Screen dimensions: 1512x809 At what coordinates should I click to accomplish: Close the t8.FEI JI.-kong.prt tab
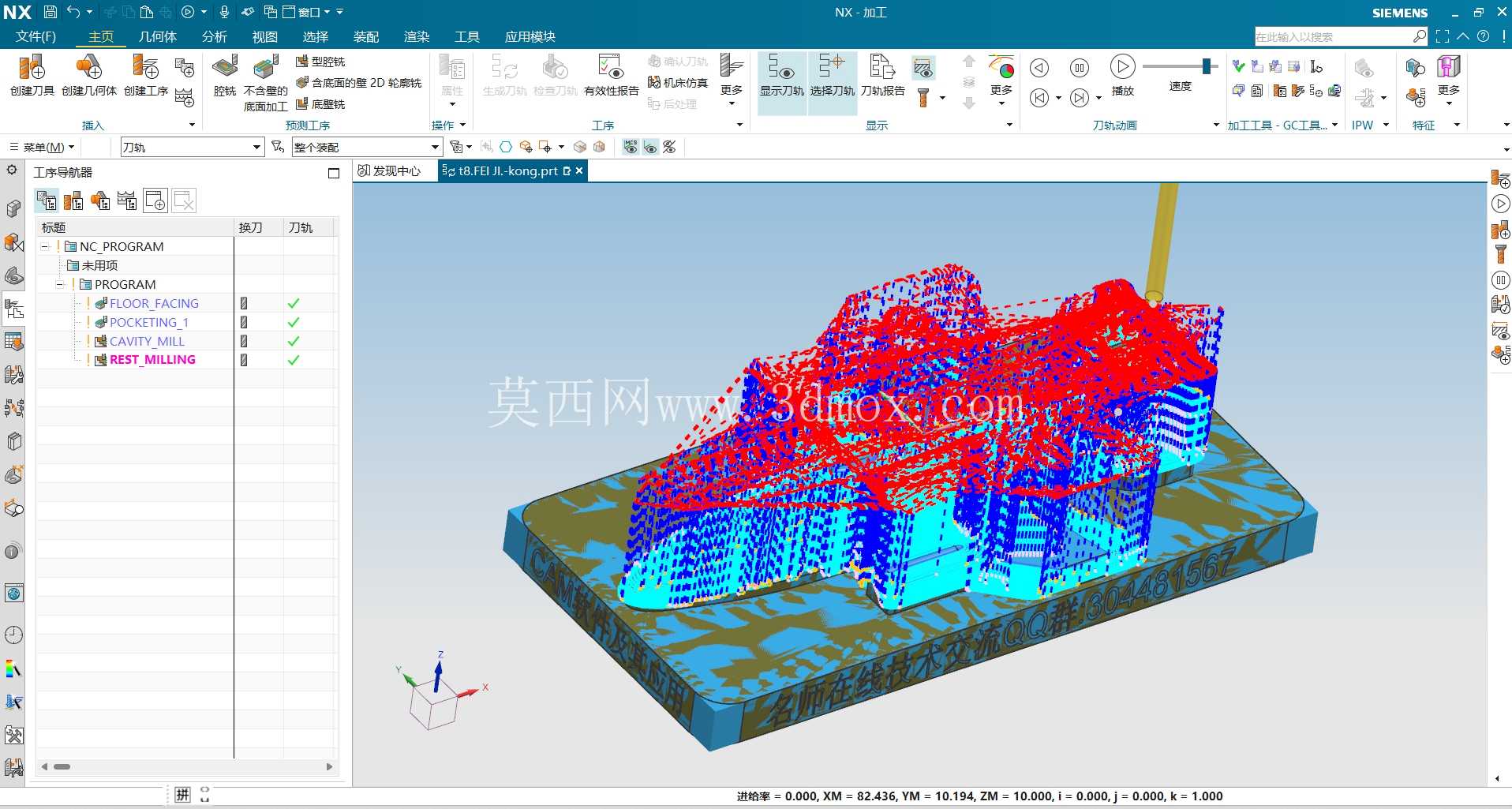click(579, 170)
